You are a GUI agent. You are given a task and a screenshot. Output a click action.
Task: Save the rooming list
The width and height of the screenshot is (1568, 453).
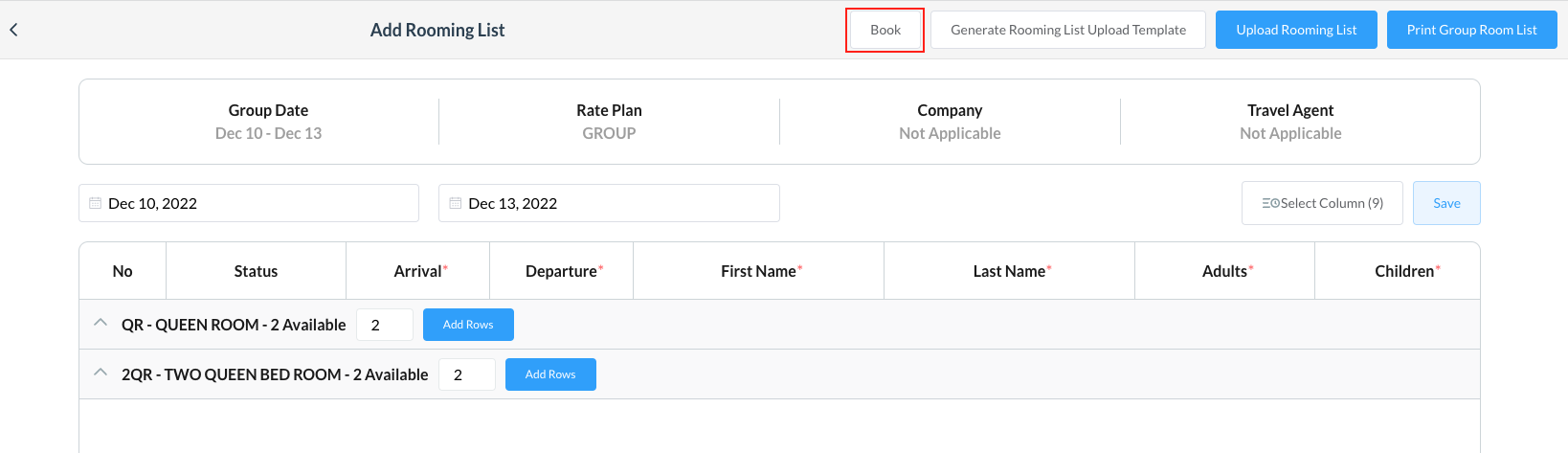1445,203
